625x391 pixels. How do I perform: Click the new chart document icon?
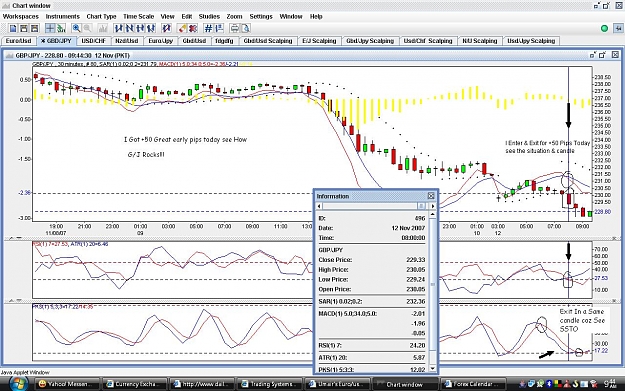pyautogui.click(x=13, y=28)
